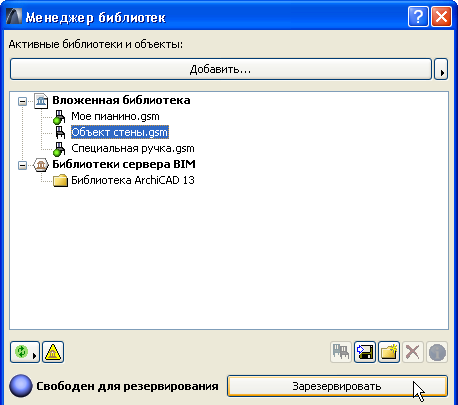
Task: Click the Свободен для резервирования status text
Action: (127, 386)
